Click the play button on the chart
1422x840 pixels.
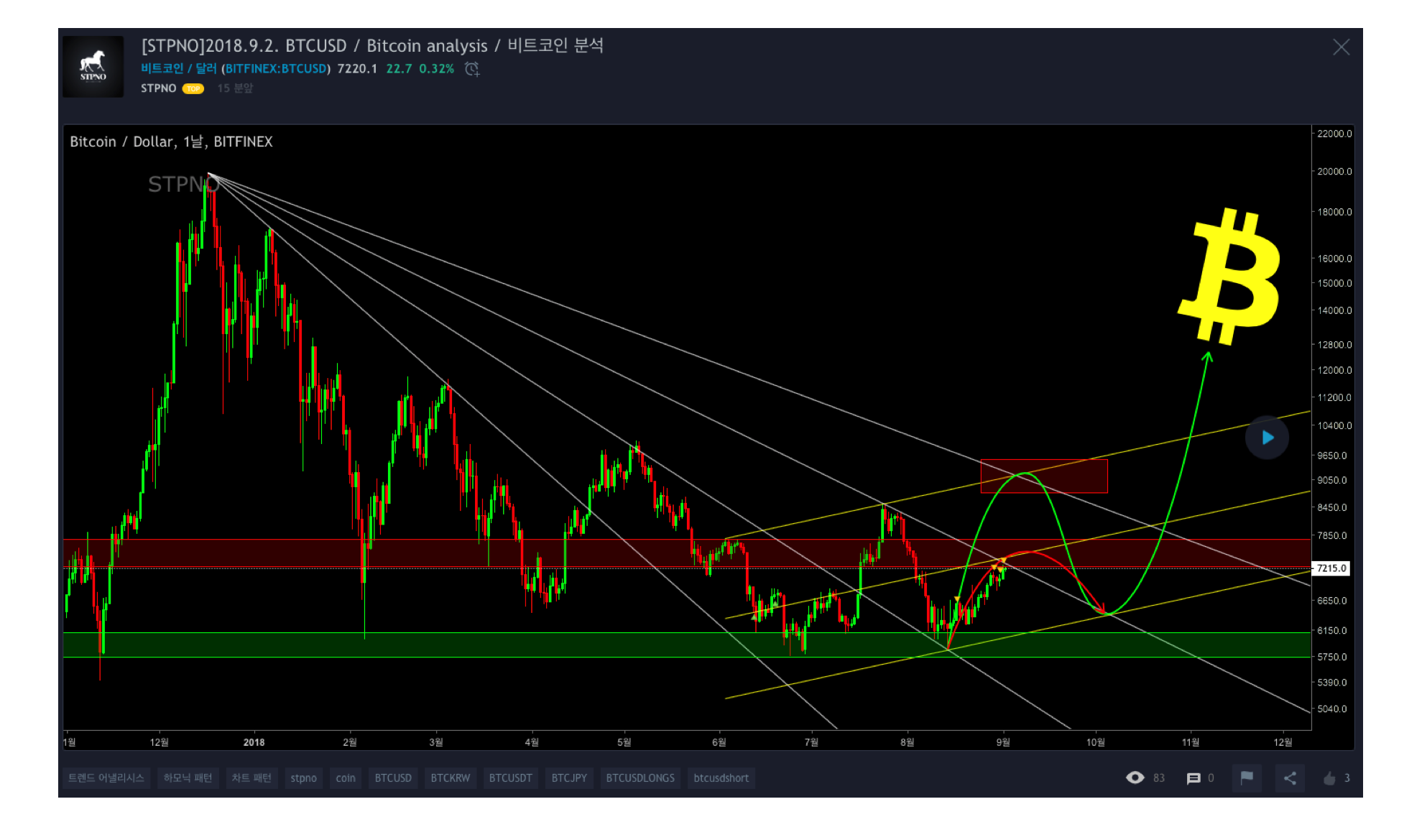click(x=1267, y=438)
